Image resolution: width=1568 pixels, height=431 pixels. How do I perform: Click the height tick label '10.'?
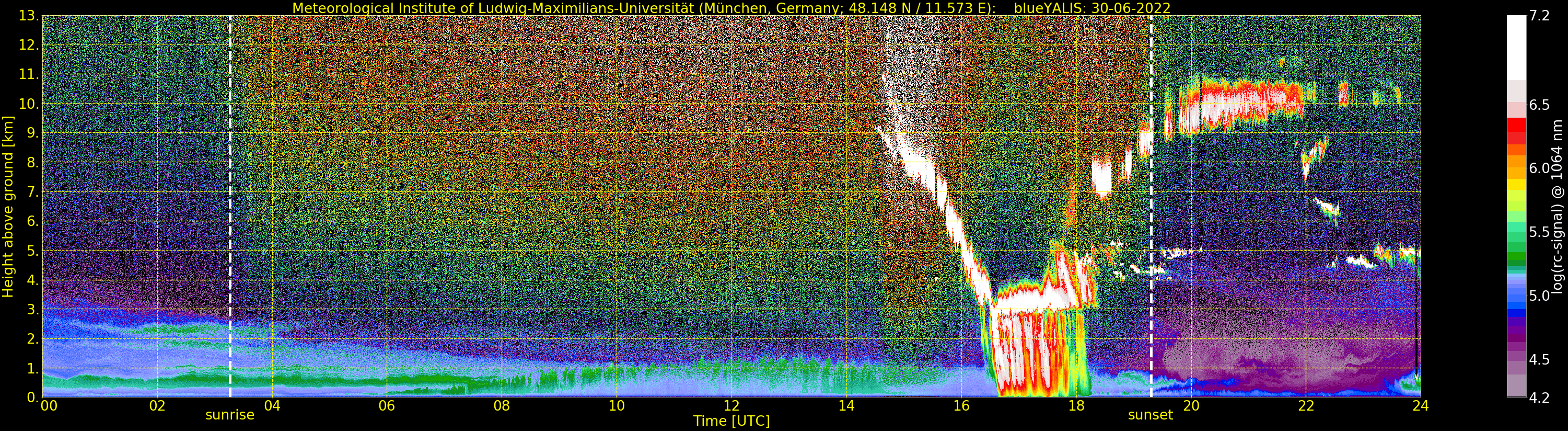29,104
